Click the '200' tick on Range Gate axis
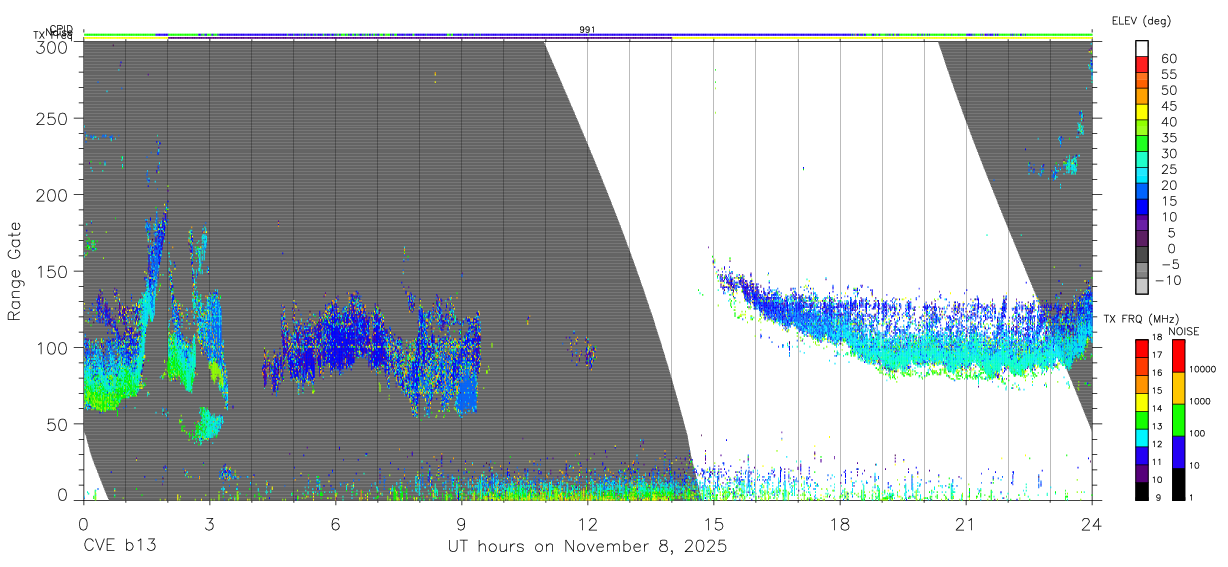1228x567 pixels. point(53,195)
